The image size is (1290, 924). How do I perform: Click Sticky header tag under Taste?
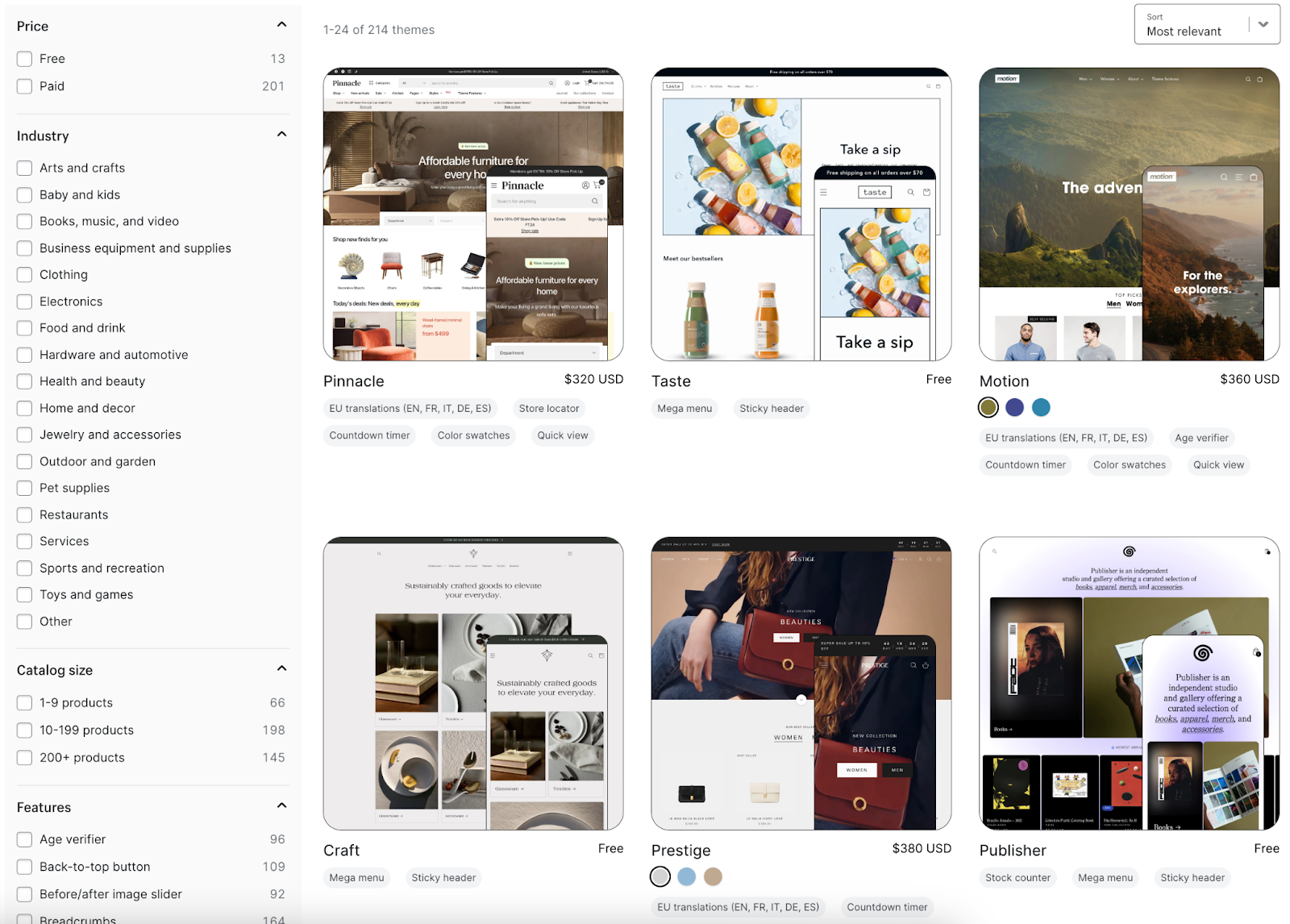(772, 409)
